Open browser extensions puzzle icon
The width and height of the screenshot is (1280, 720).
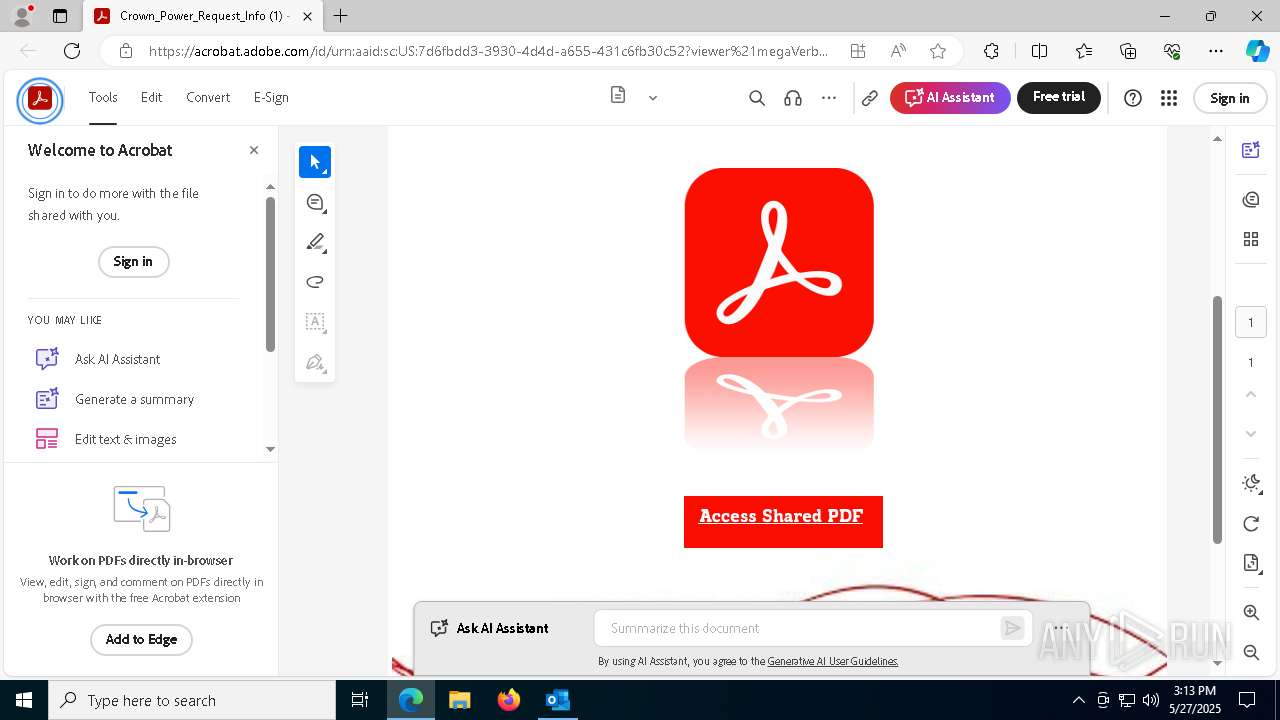coord(991,51)
